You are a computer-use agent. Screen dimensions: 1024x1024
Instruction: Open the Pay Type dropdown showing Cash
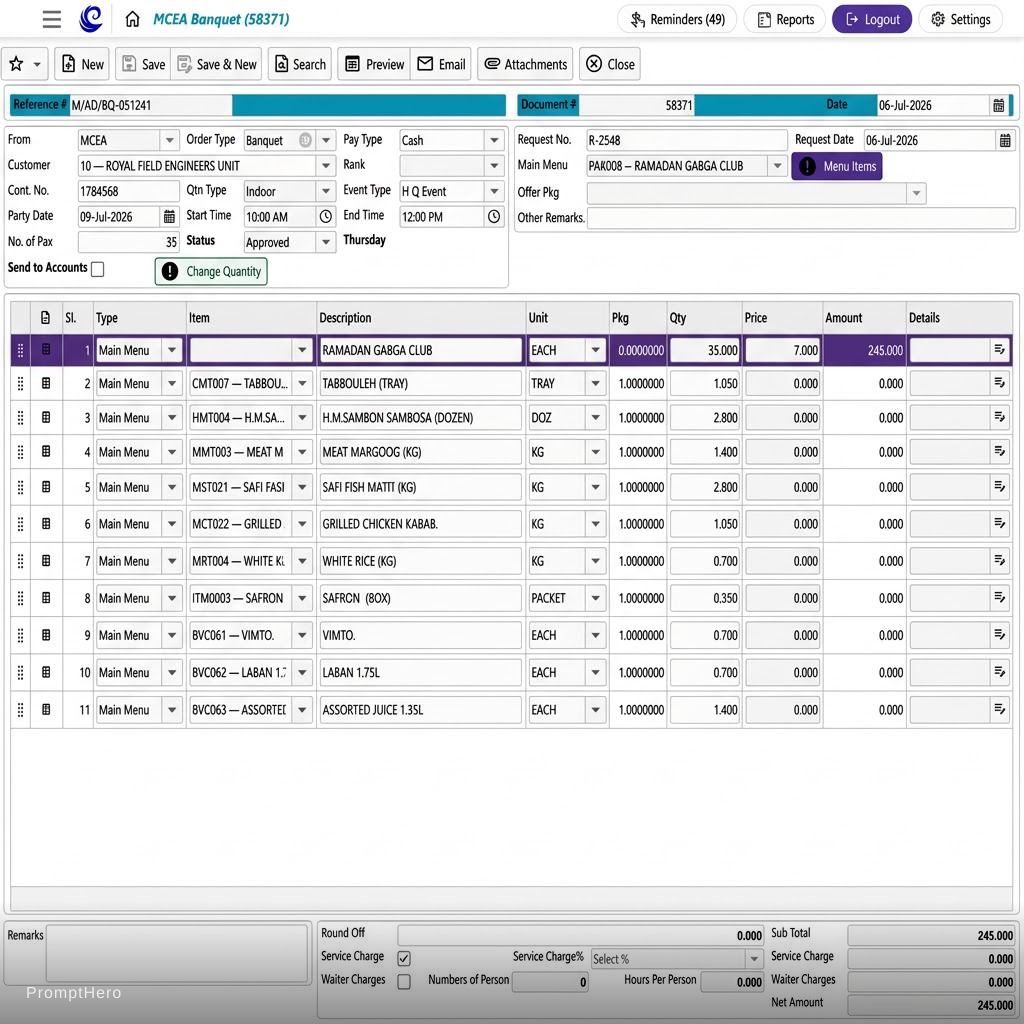(494, 140)
